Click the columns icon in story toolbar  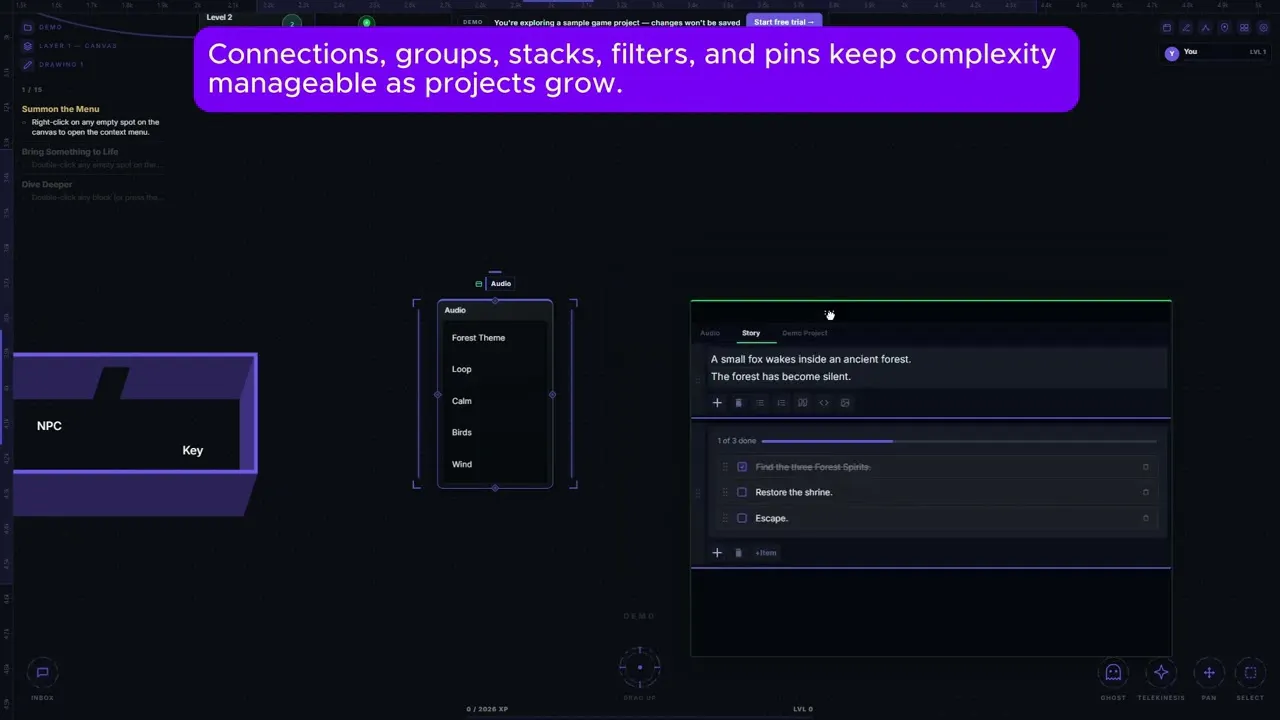coord(802,403)
